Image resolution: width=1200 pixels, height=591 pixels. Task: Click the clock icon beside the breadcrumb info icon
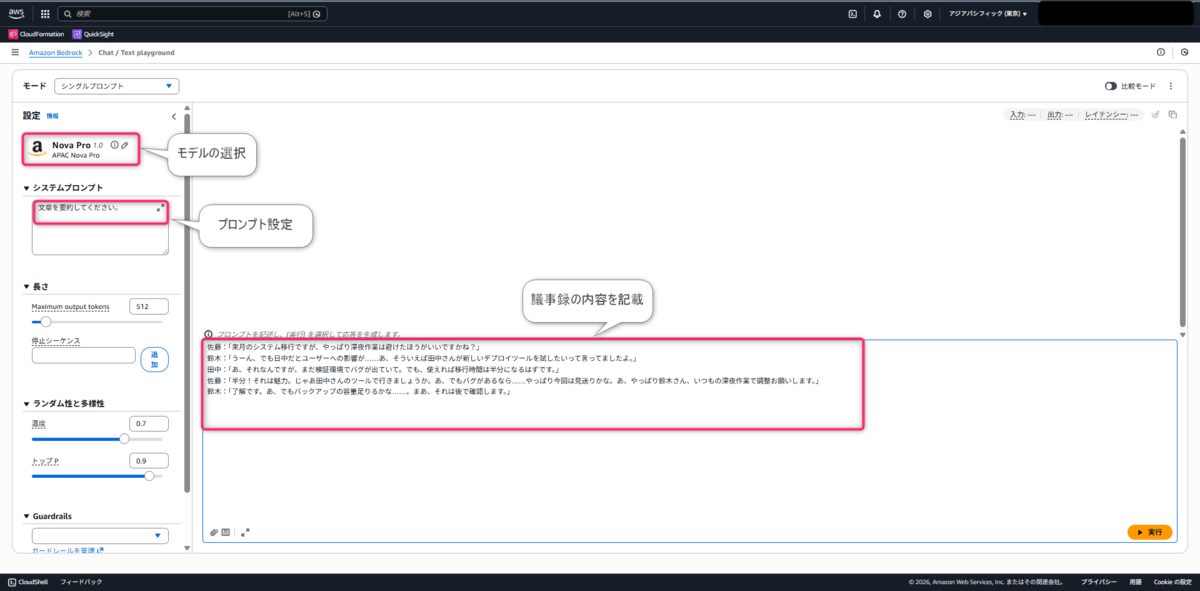coord(1184,52)
